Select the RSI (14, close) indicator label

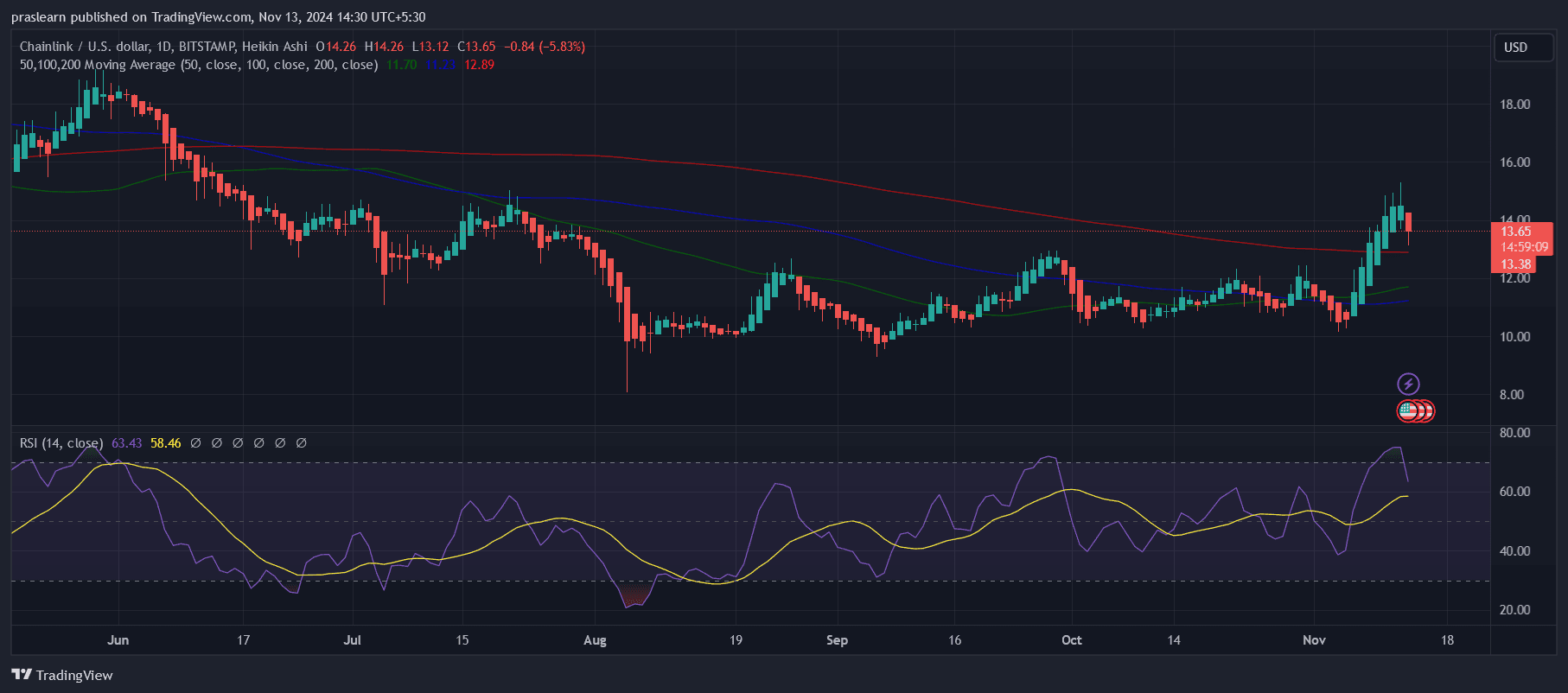61,443
